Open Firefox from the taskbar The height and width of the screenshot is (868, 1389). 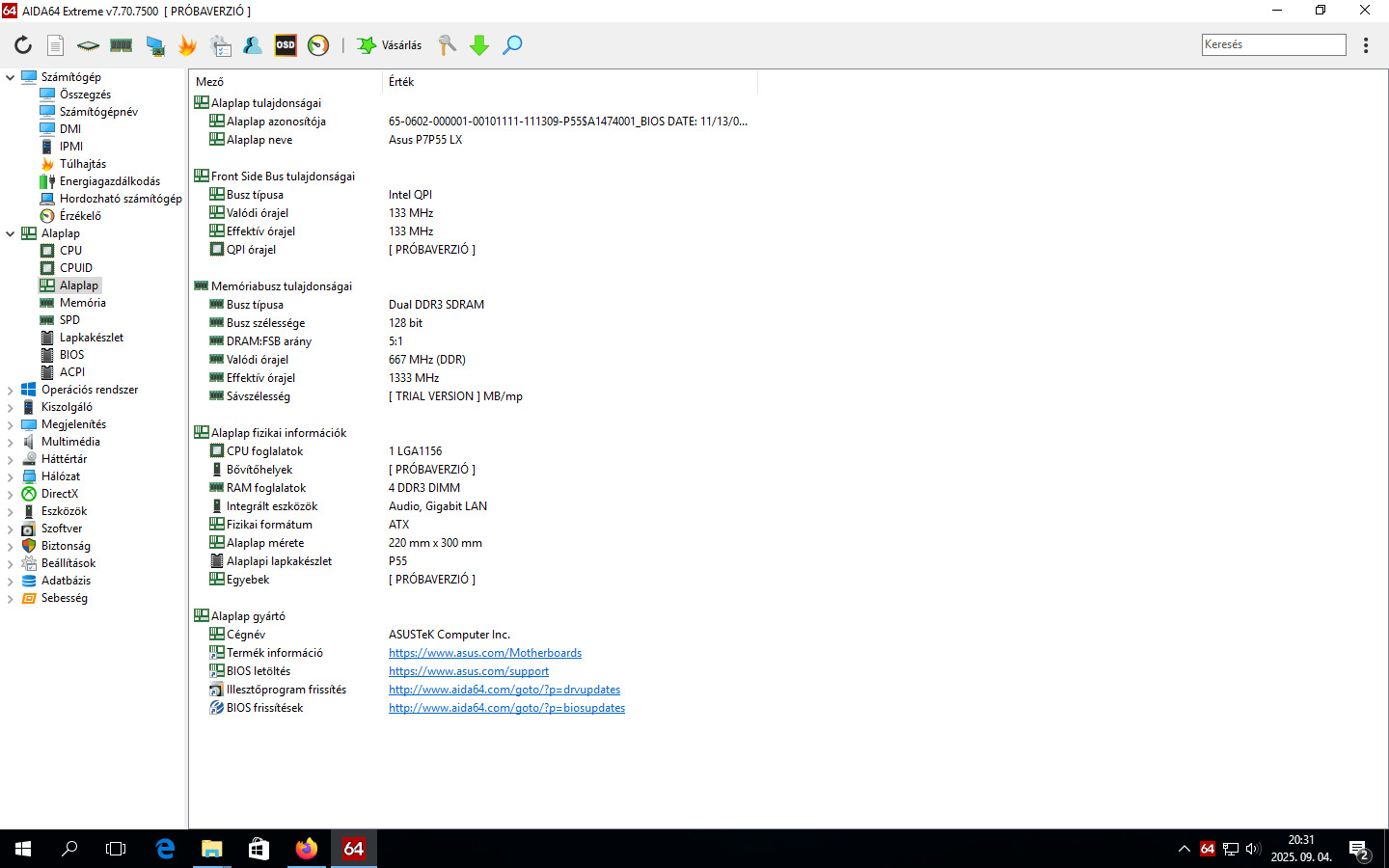pyautogui.click(x=307, y=849)
